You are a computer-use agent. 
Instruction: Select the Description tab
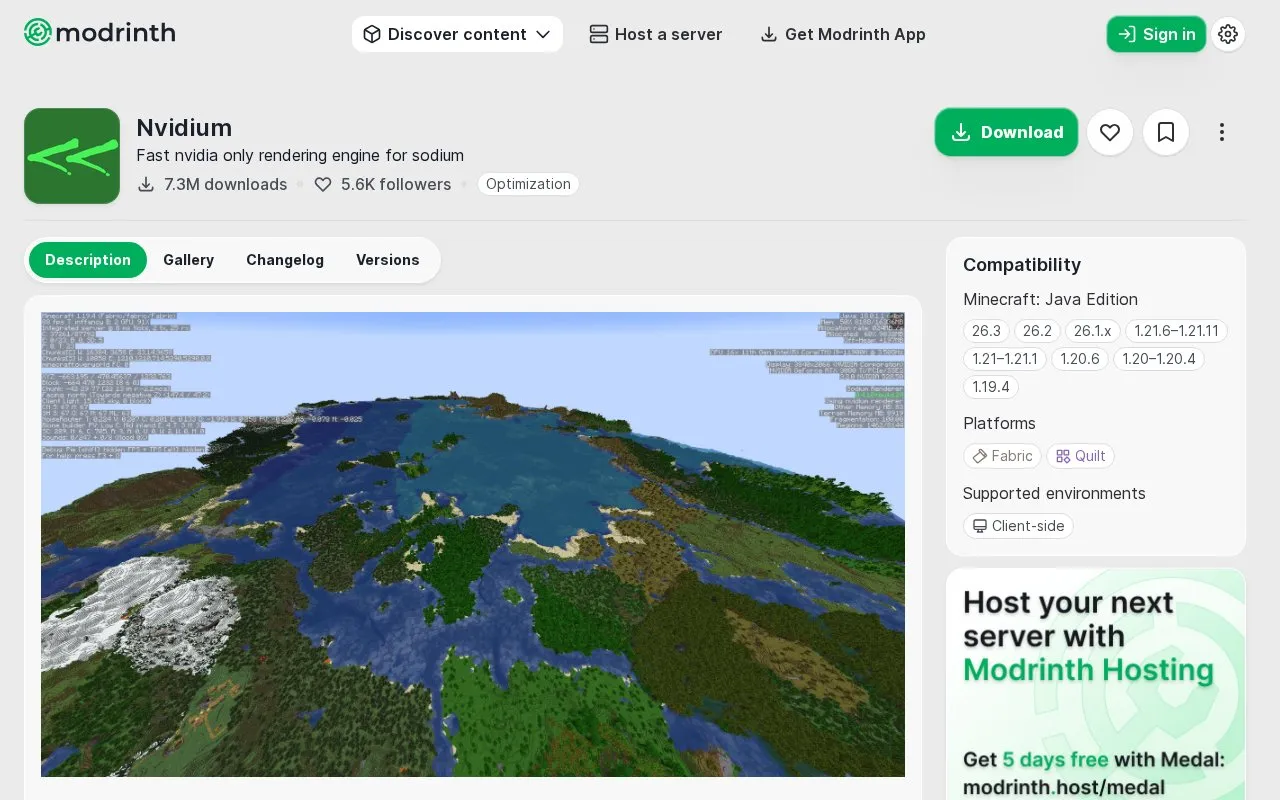(88, 260)
